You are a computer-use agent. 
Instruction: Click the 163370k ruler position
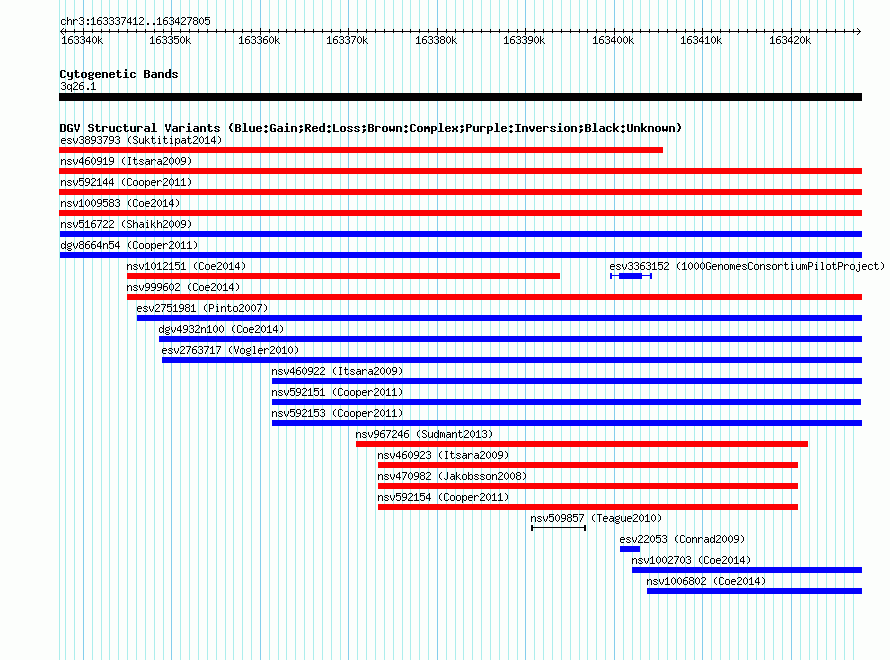[347, 40]
